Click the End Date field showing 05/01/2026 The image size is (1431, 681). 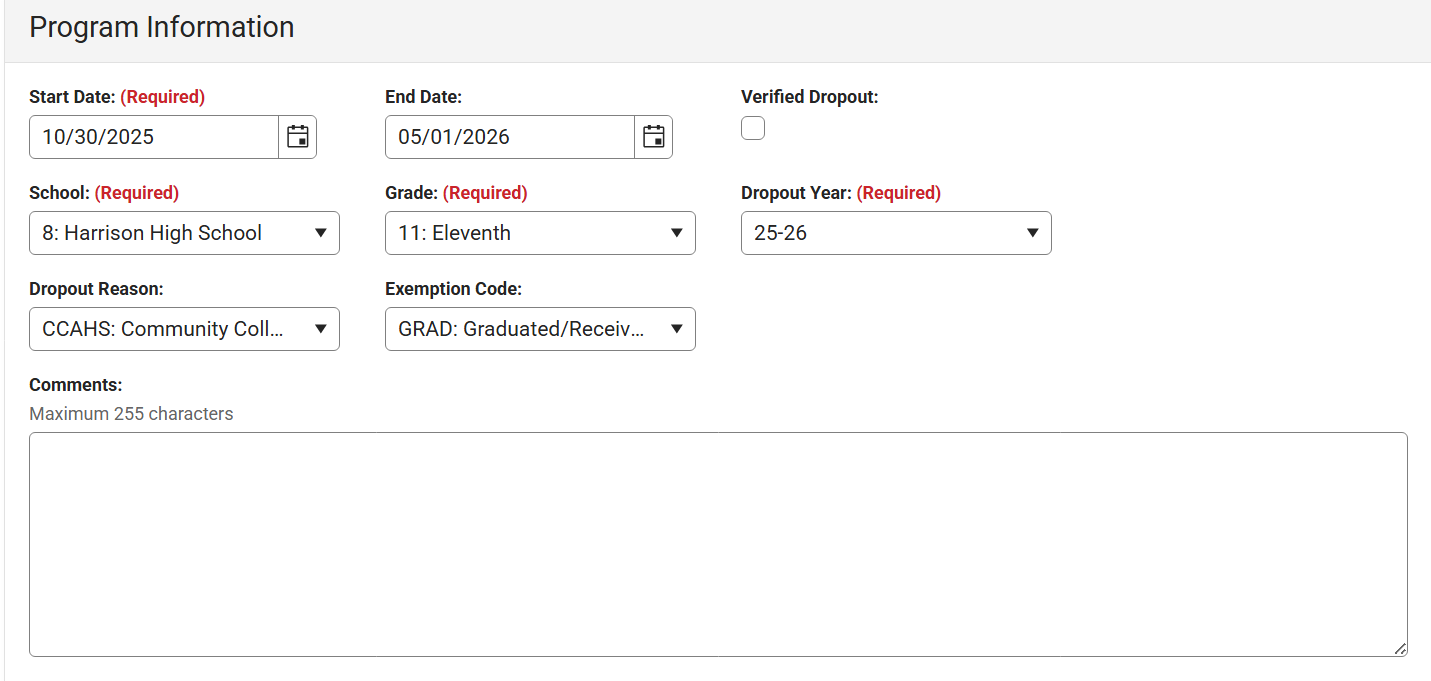pos(510,137)
